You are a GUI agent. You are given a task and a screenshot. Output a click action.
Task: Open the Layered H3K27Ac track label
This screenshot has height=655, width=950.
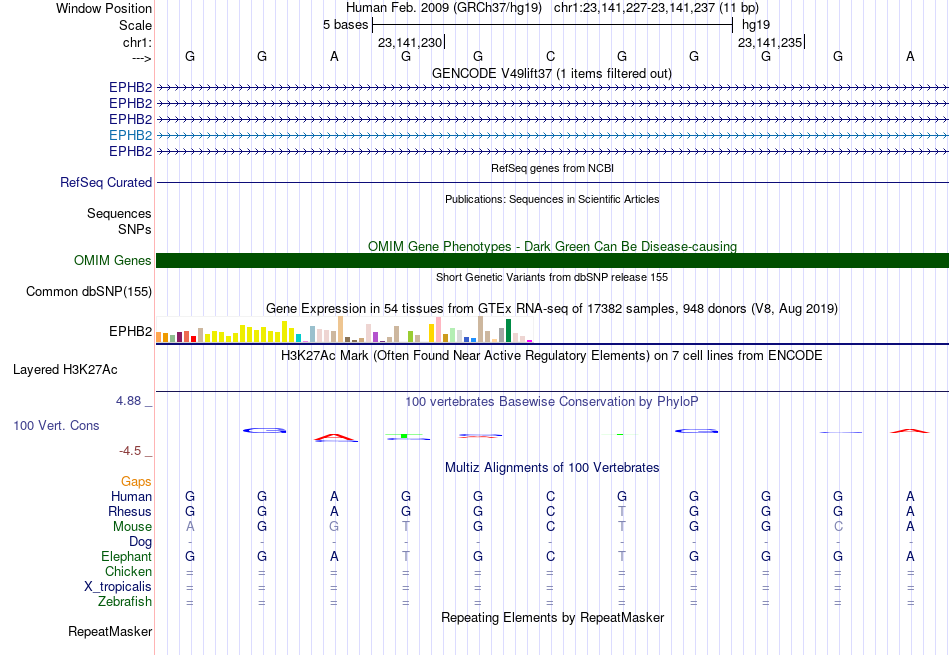[x=65, y=370]
